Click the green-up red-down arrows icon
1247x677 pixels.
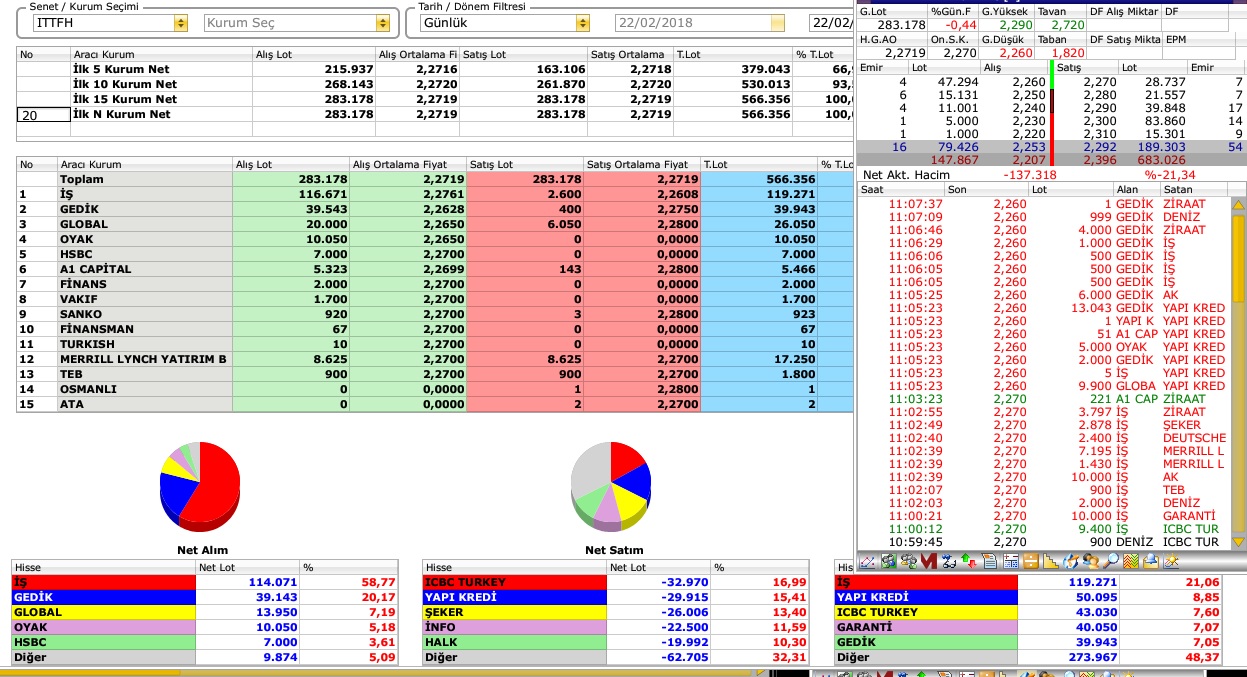coord(968,562)
